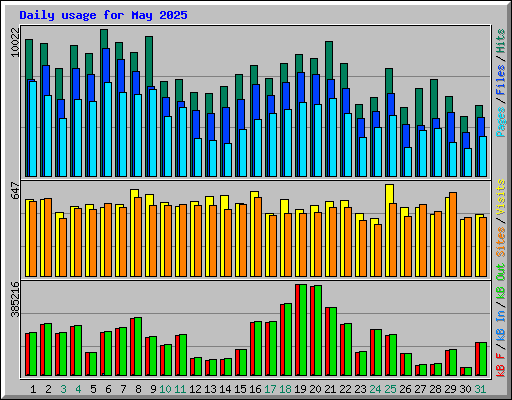Click the 'kB F' legend label
Screen dimensions: 512x400
(x=501, y=365)
